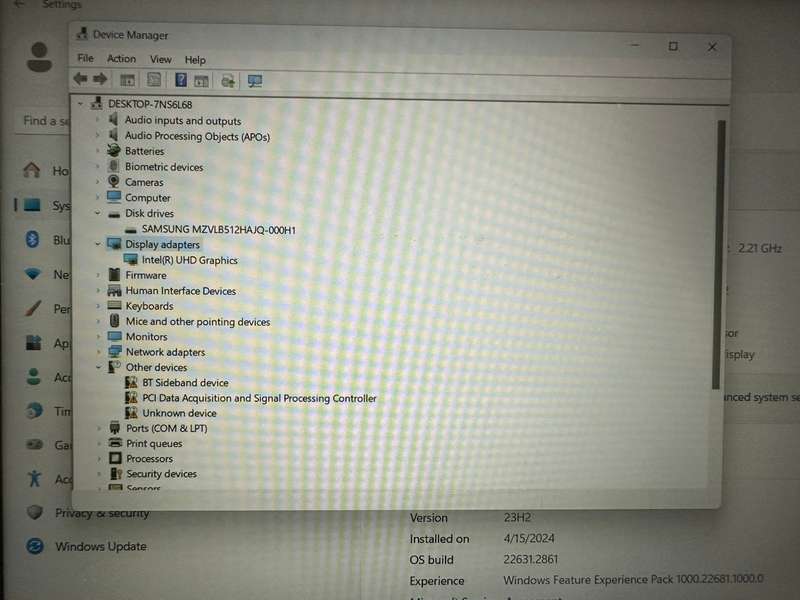Open Privacy & security in Settings sidebar

coord(102,513)
